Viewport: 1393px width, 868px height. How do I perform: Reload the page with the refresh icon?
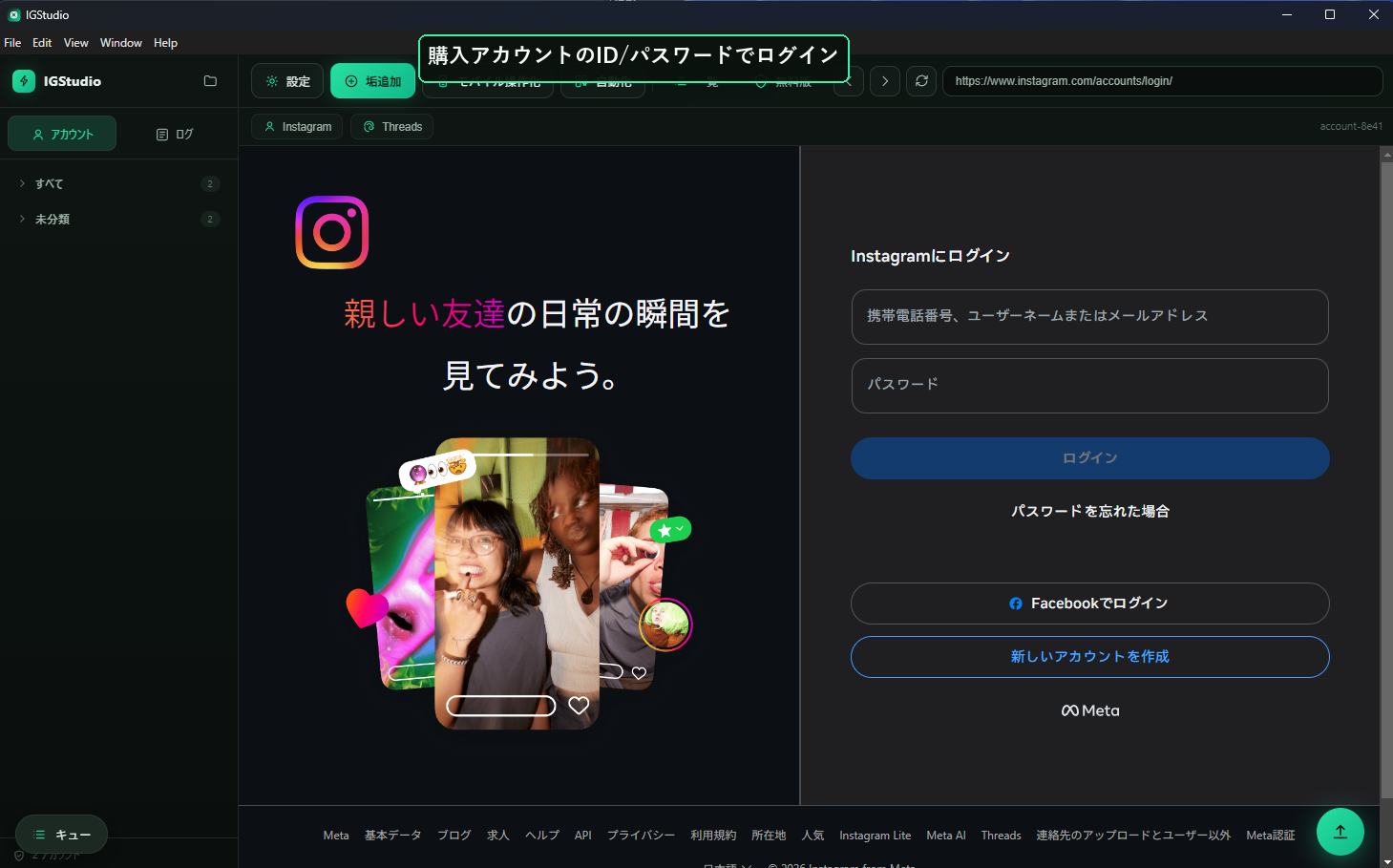click(921, 81)
